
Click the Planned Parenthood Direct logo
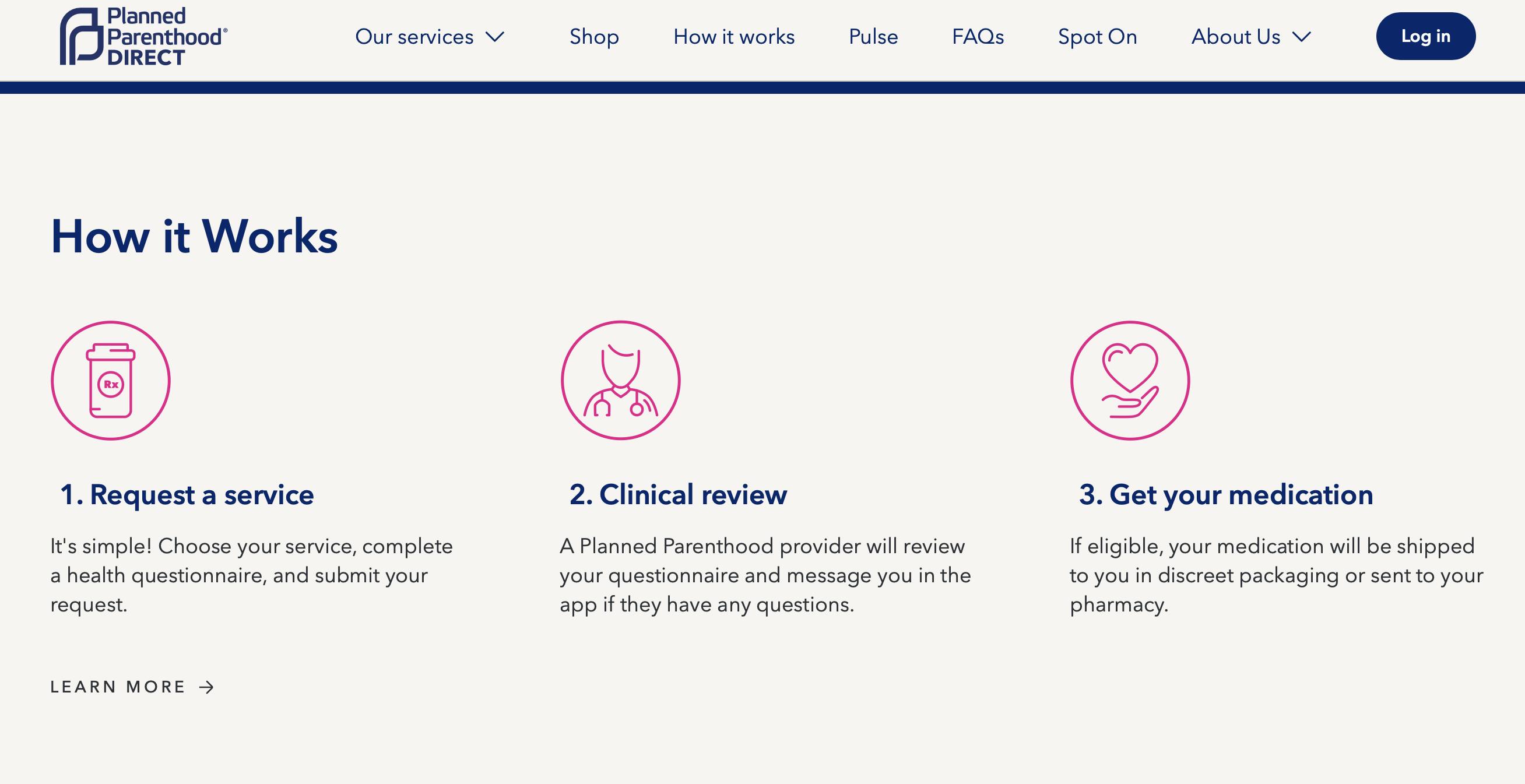click(x=143, y=36)
